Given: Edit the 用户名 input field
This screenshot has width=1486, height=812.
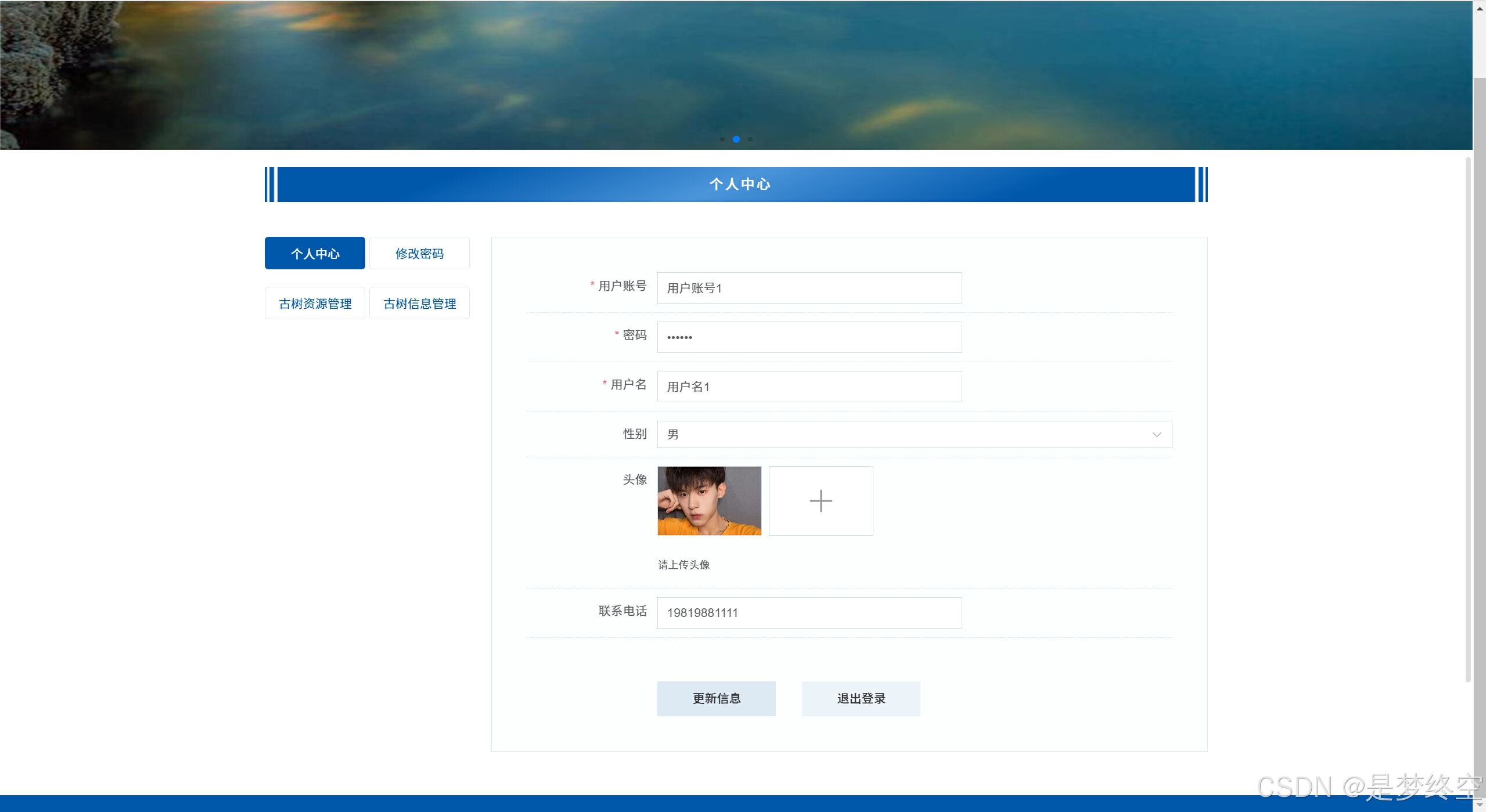Looking at the screenshot, I should (809, 387).
